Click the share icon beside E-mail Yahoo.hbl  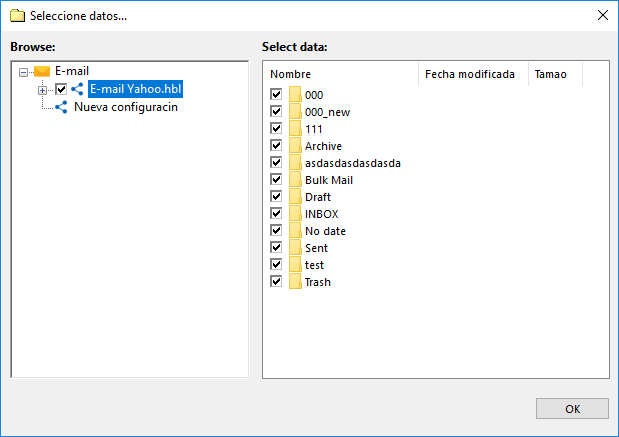coord(77,89)
